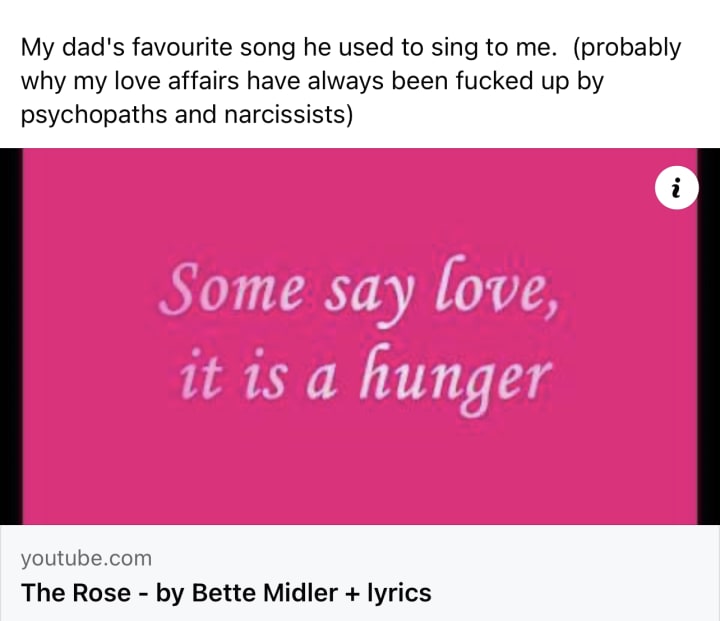Click the word "lyrics" in the link title

tap(398, 592)
